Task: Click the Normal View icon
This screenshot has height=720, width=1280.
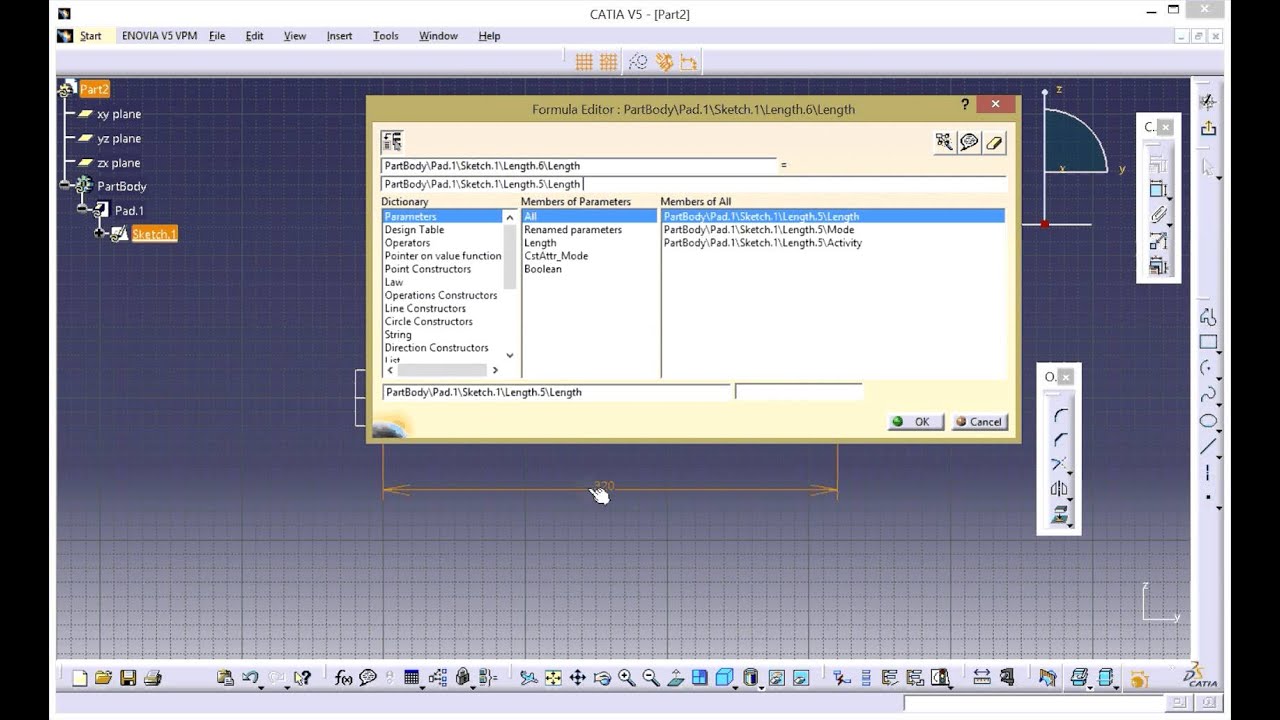Action: point(676,678)
